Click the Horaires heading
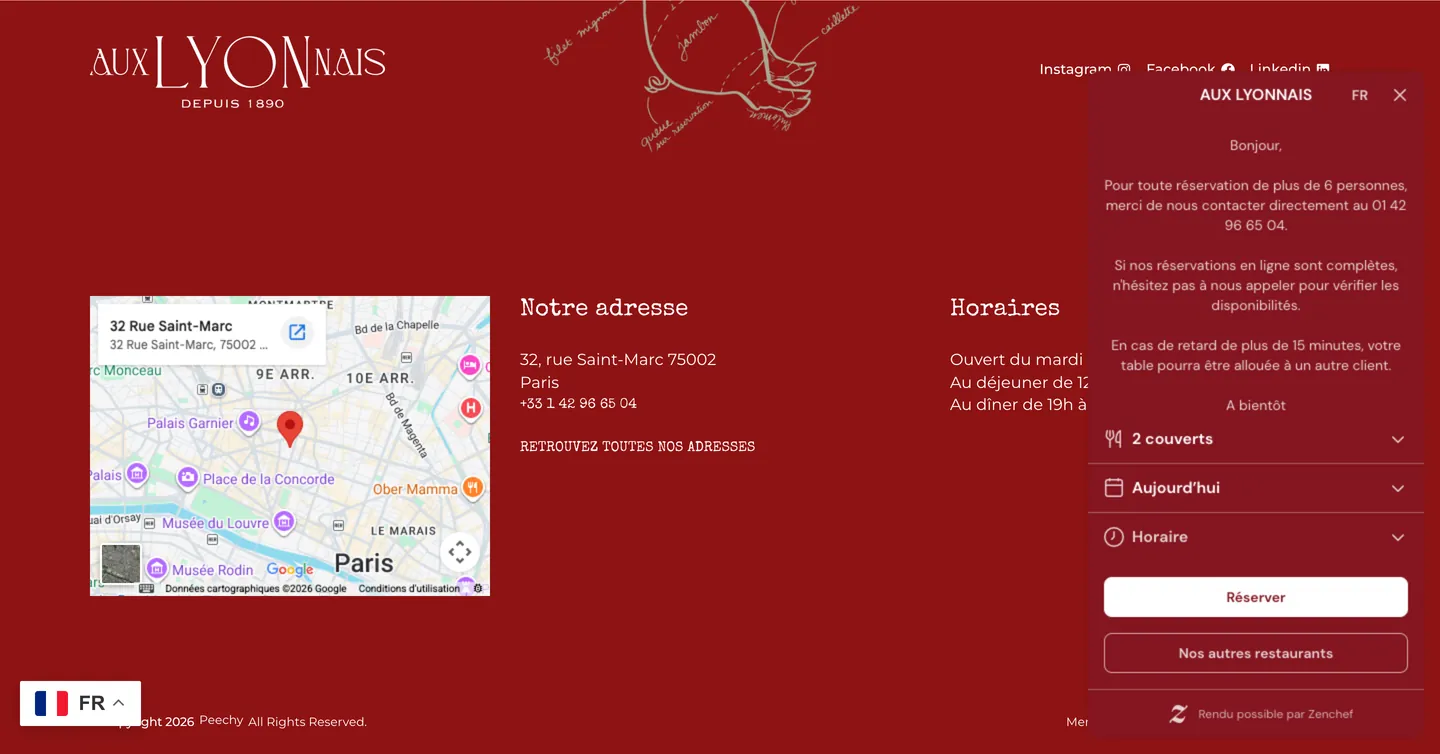The width and height of the screenshot is (1440, 754). [x=1005, y=308]
